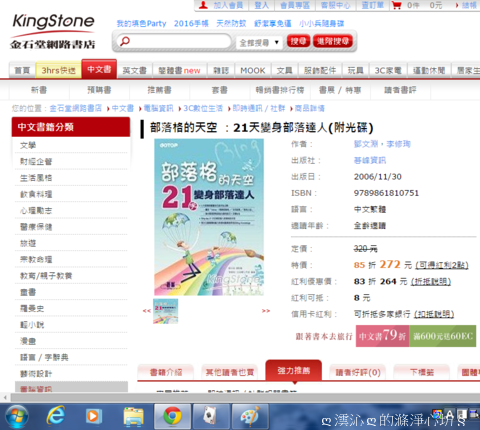Open Internet Explorer from taskbar
Viewport: 480px width, 430px height.
click(x=55, y=416)
